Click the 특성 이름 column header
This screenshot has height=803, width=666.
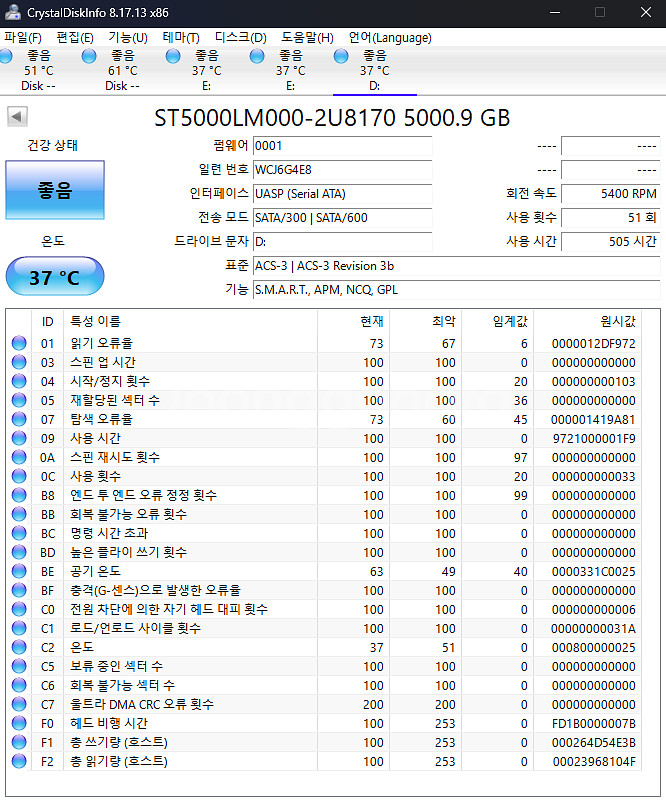tap(191, 322)
